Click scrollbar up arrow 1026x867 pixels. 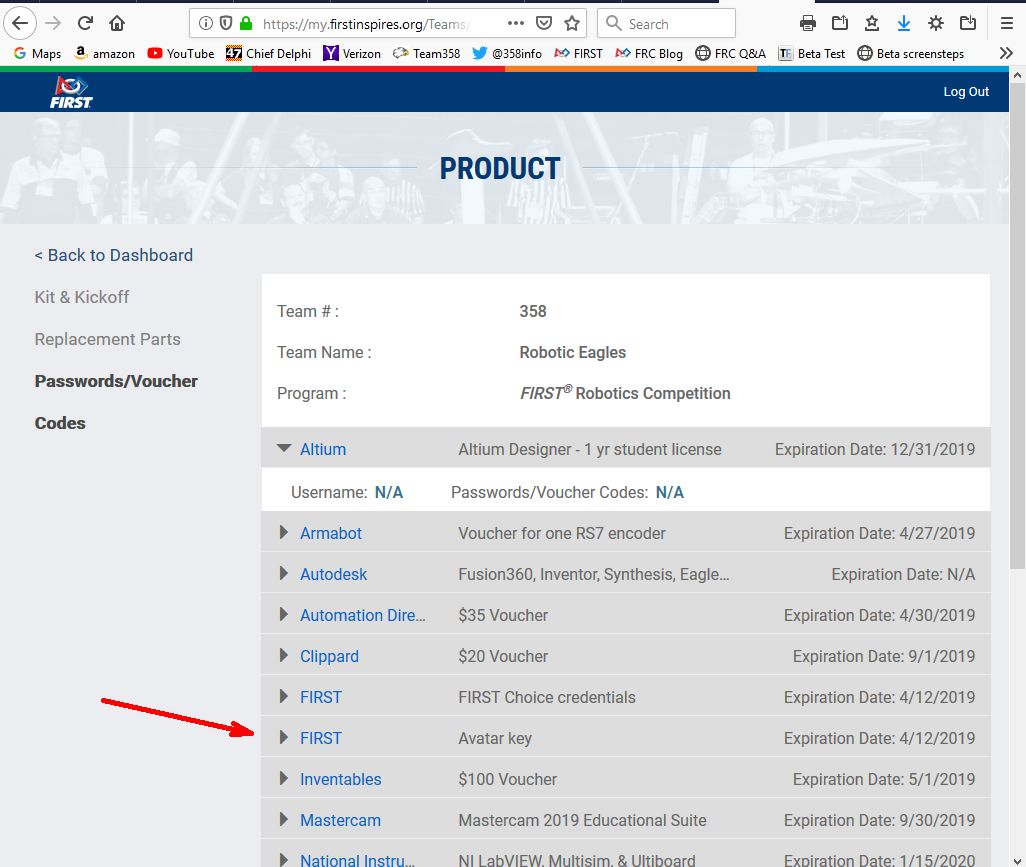[1017, 75]
